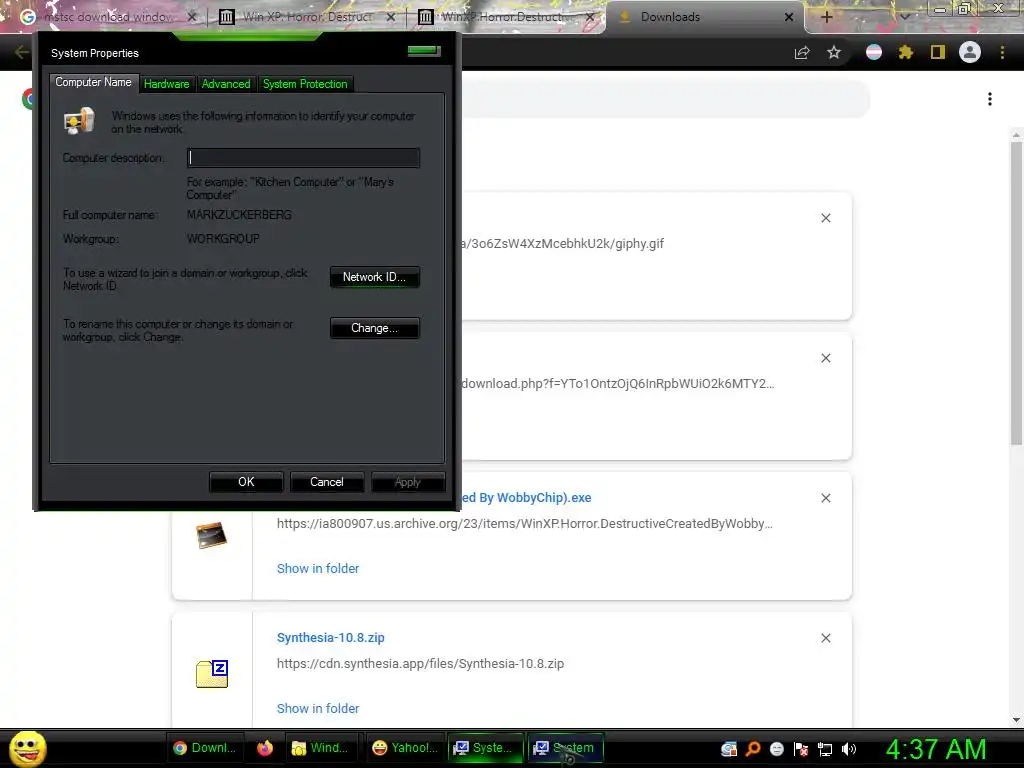Open the Synthesia-10.8.zip file link
This screenshot has width=1024, height=768.
click(330, 637)
